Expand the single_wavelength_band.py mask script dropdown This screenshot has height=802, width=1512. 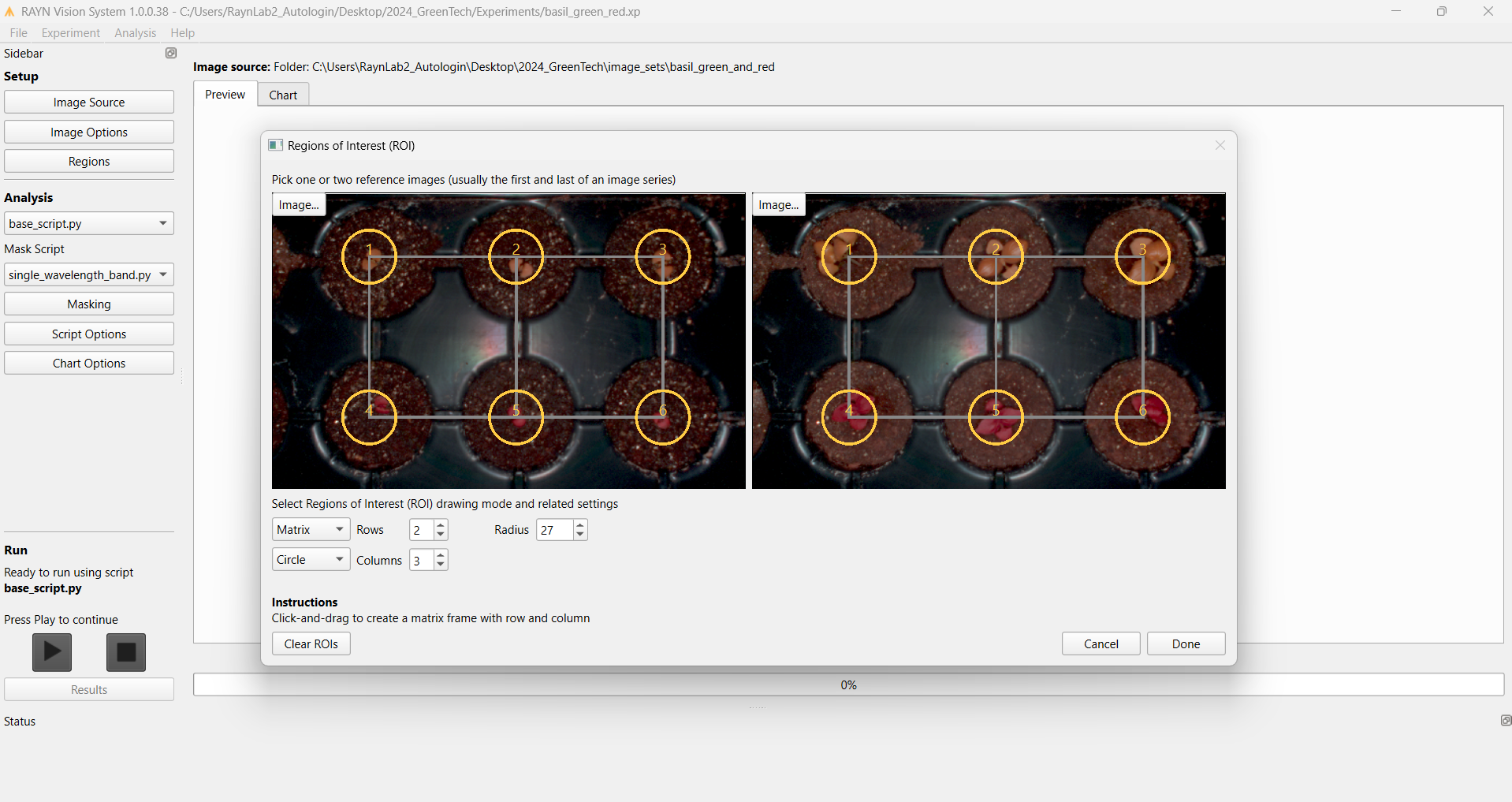pos(88,274)
